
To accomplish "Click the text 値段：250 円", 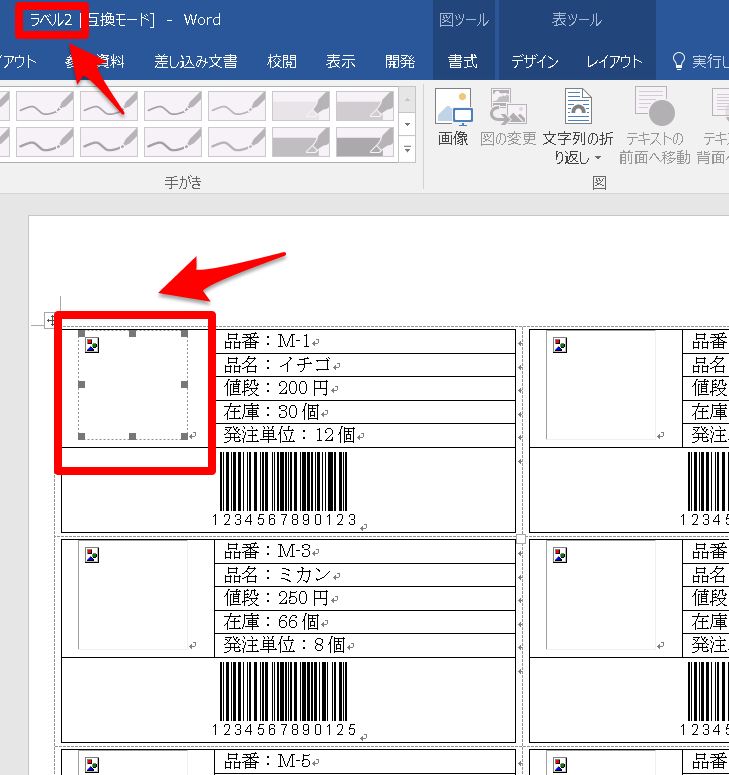I will [276, 598].
